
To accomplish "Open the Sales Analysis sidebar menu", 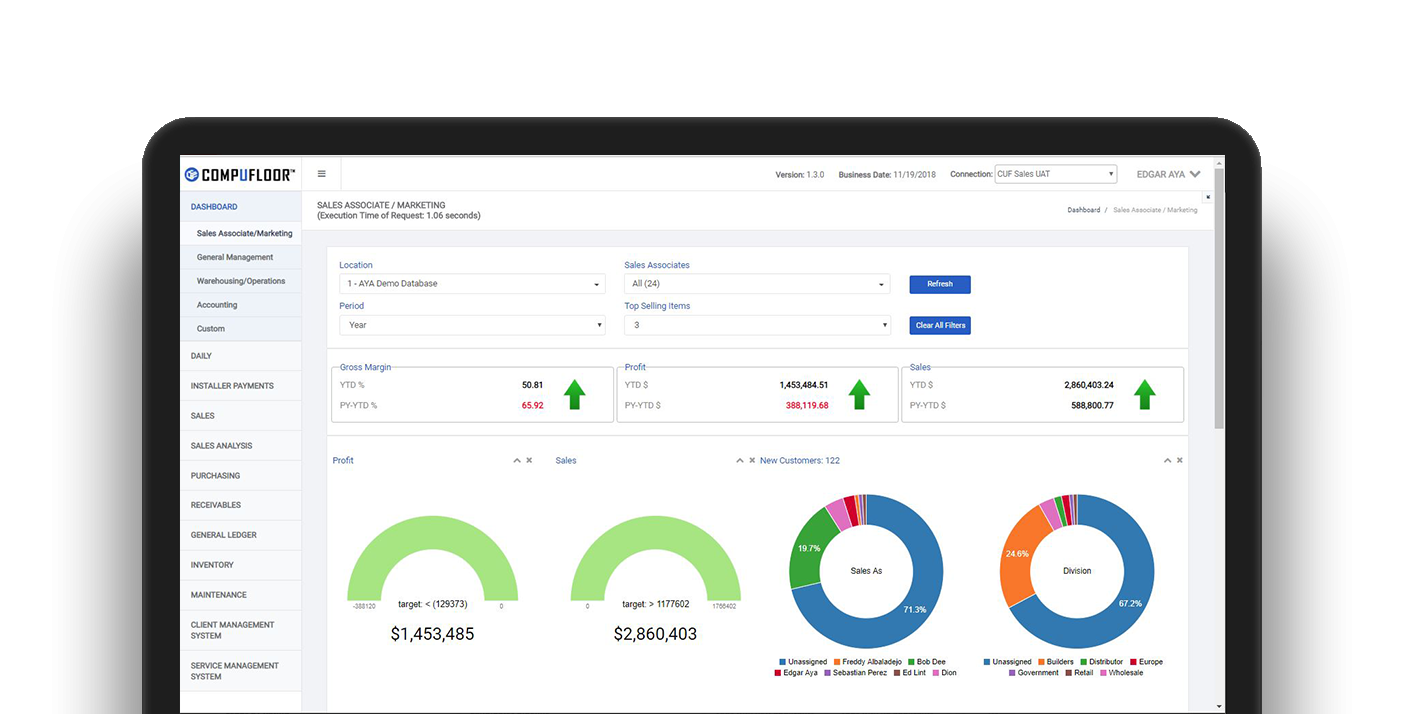I will coord(222,446).
